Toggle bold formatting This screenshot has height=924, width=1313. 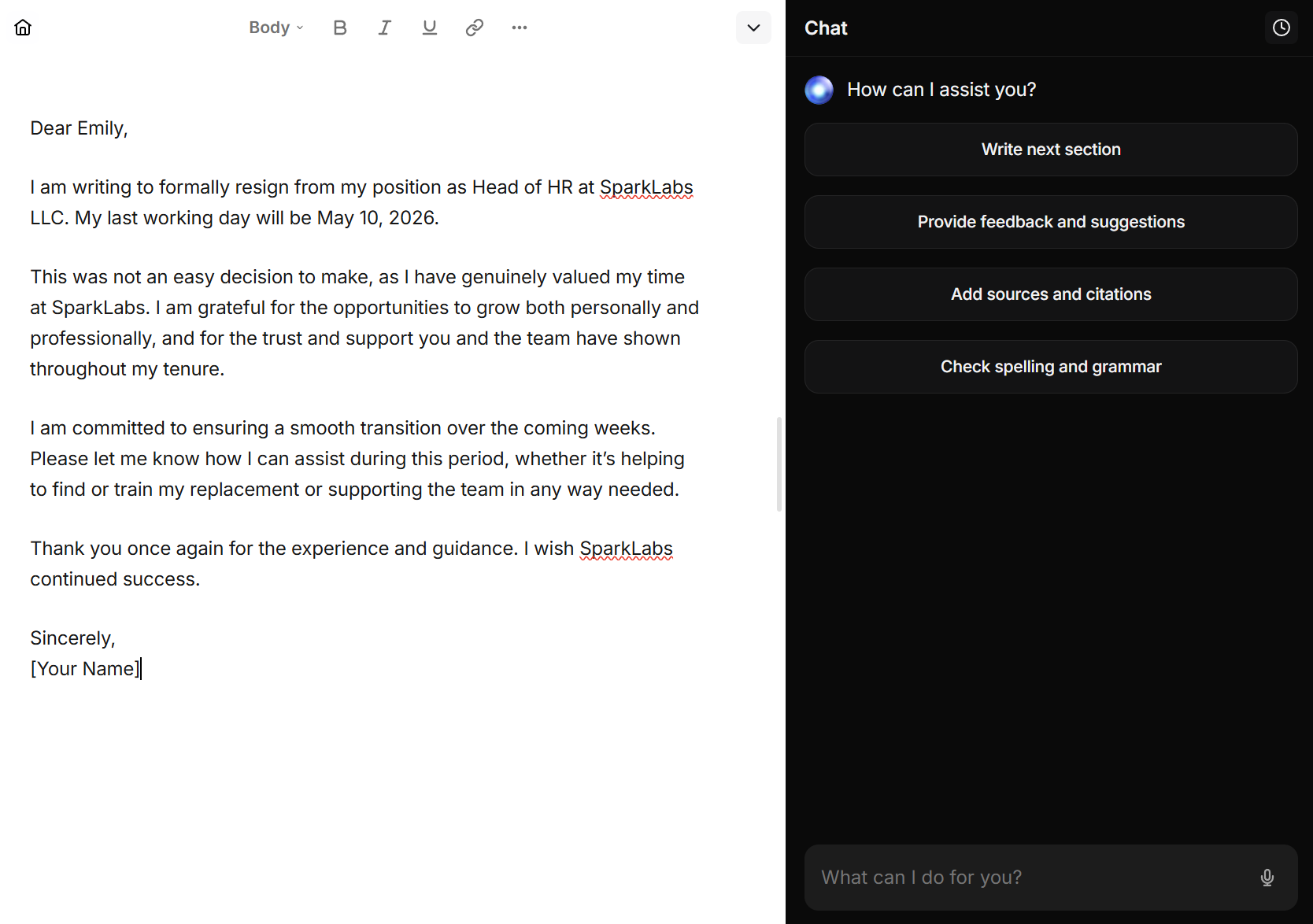340,28
